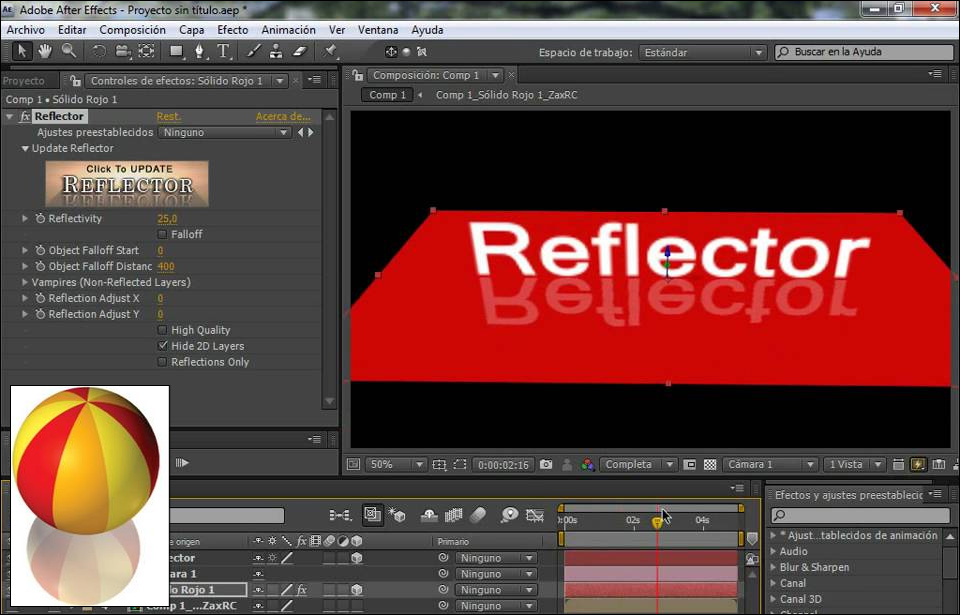Click the Rest. reset link
The height and width of the screenshot is (615, 960).
coord(168,116)
